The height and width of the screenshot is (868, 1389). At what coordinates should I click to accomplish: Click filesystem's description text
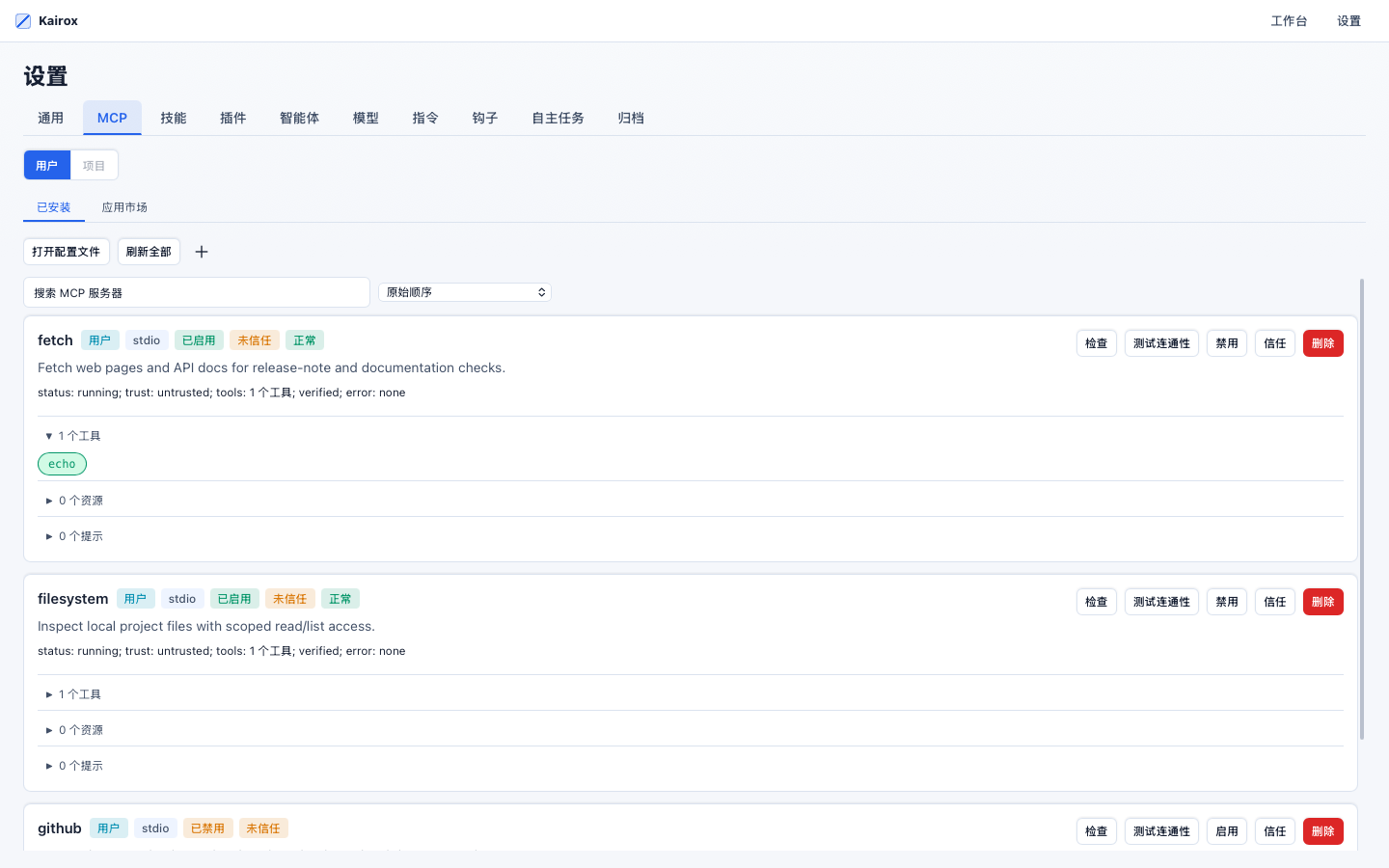(x=206, y=626)
